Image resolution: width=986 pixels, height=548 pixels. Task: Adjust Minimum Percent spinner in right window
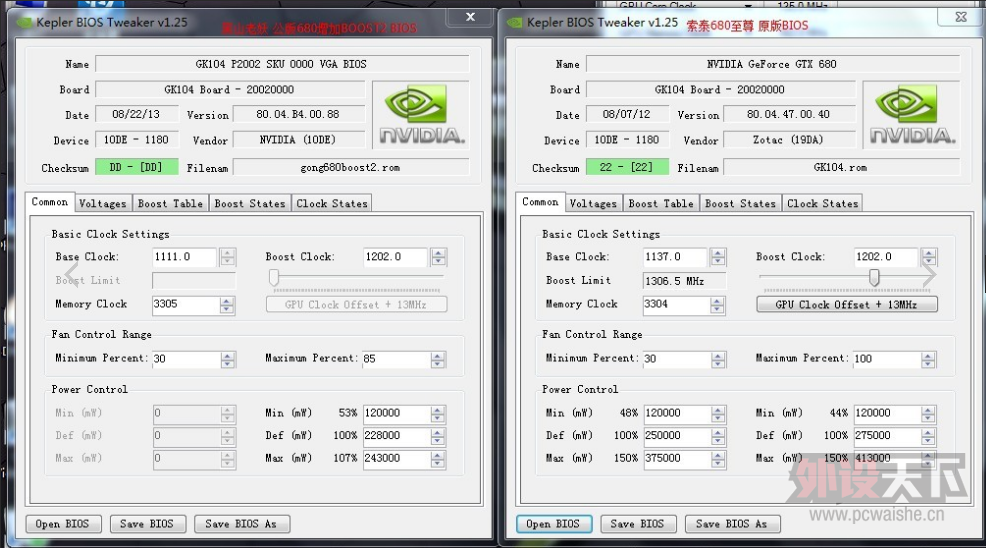coord(717,359)
